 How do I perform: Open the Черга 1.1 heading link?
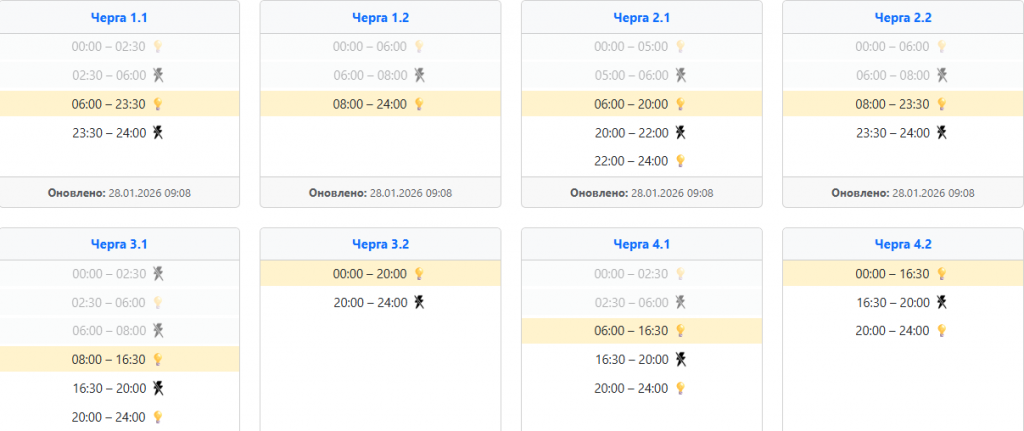pos(118,17)
